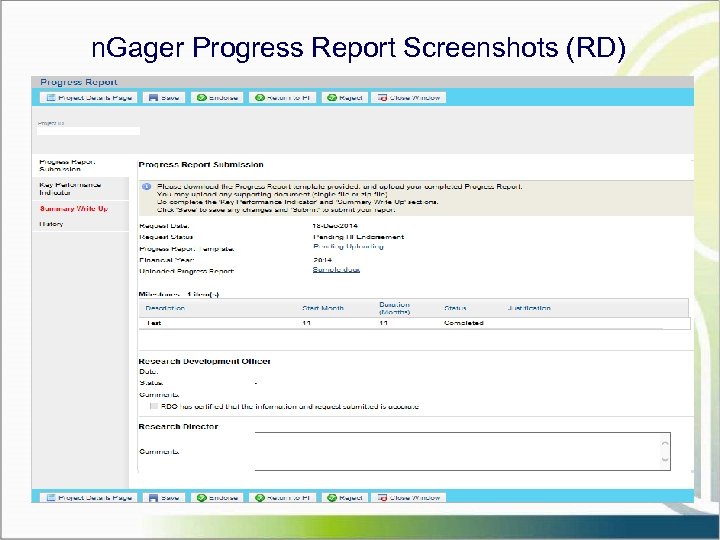Screen dimensions: 720x540
Task: Click the up arrow of the comments box scrollbar
Action: click(x=665, y=444)
